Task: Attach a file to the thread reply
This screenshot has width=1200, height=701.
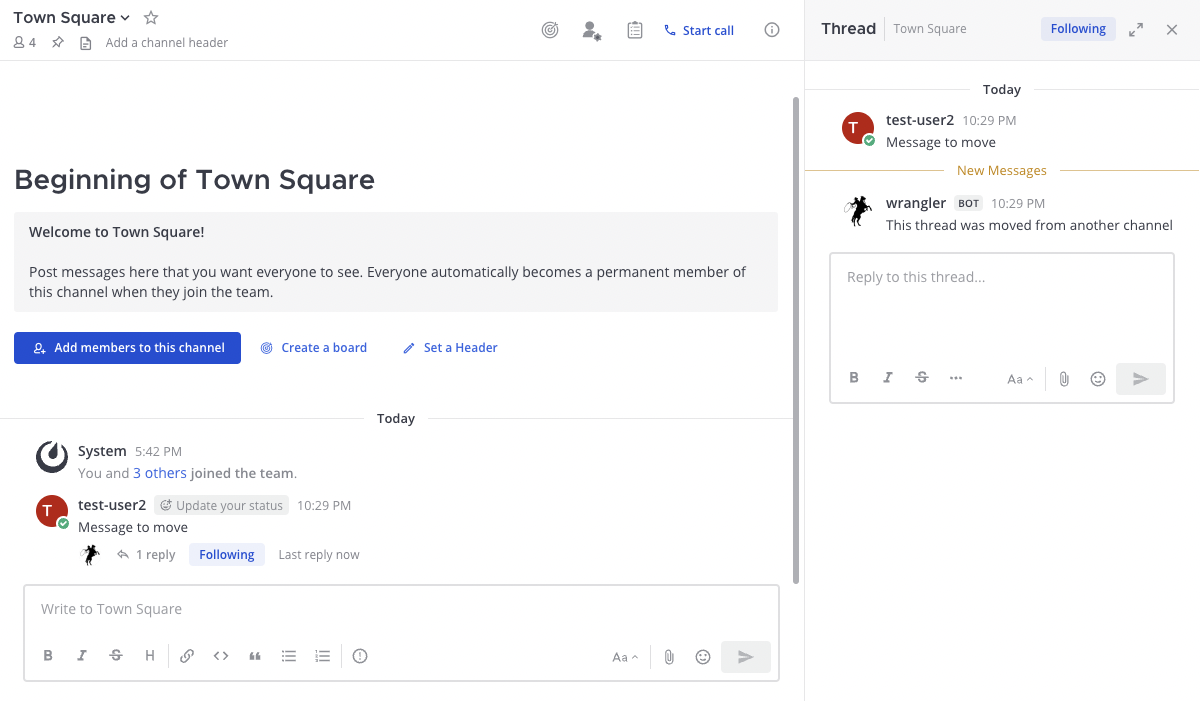Action: (1064, 379)
